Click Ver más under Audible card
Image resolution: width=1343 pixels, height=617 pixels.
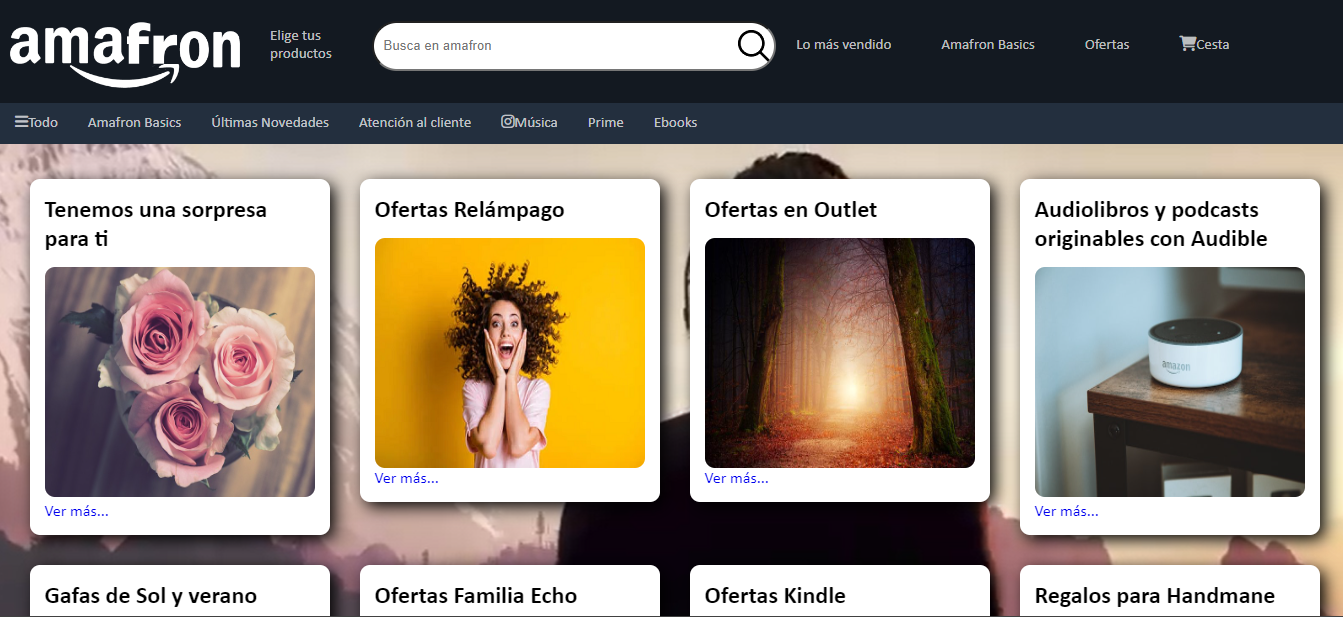pos(1066,511)
